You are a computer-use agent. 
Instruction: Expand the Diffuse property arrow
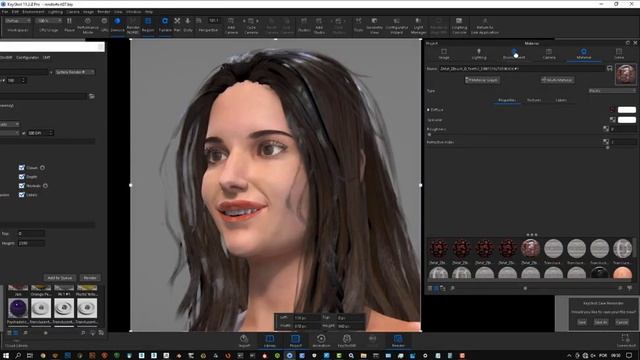coord(428,110)
